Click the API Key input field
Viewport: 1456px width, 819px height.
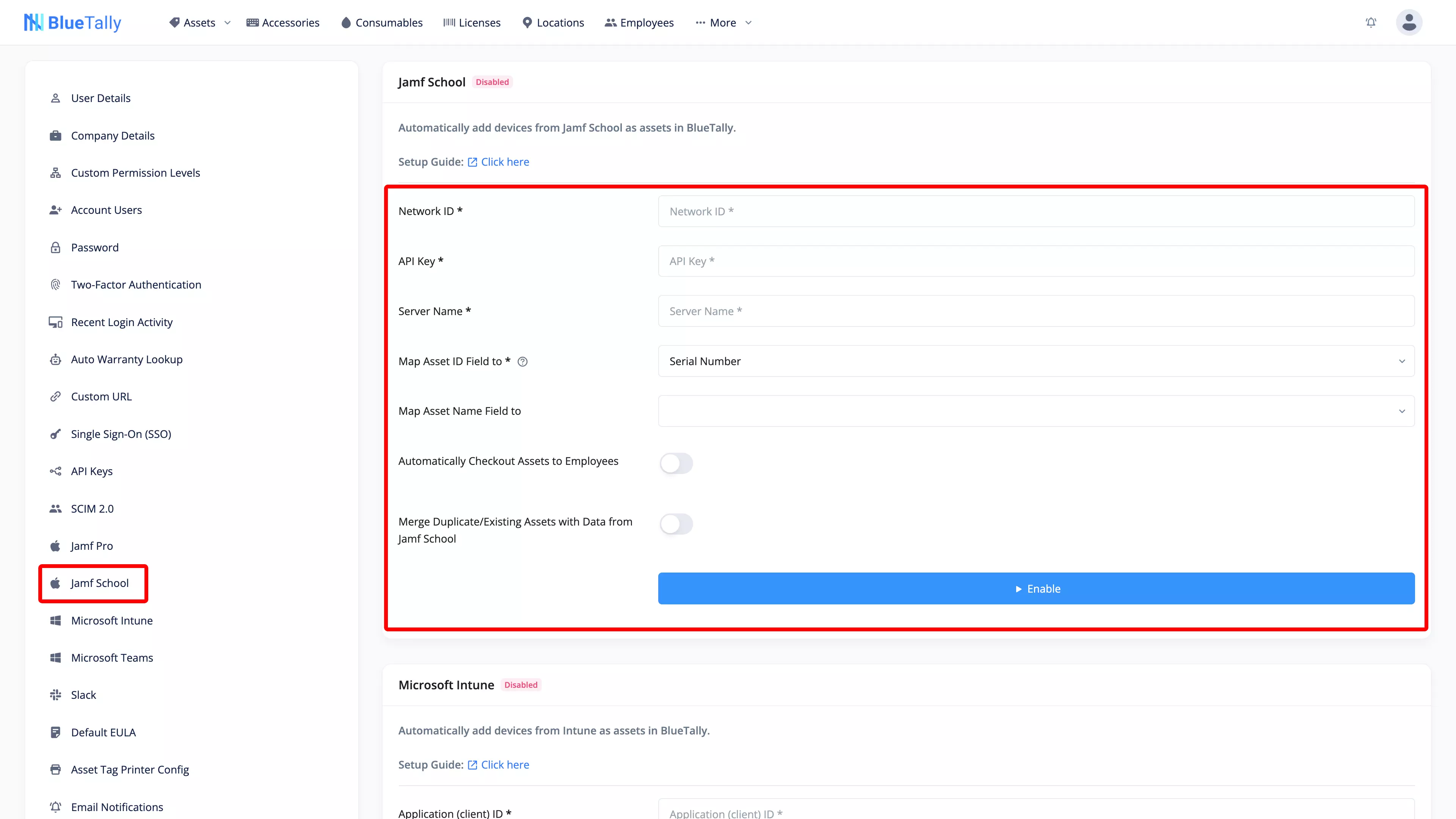coord(1036,261)
